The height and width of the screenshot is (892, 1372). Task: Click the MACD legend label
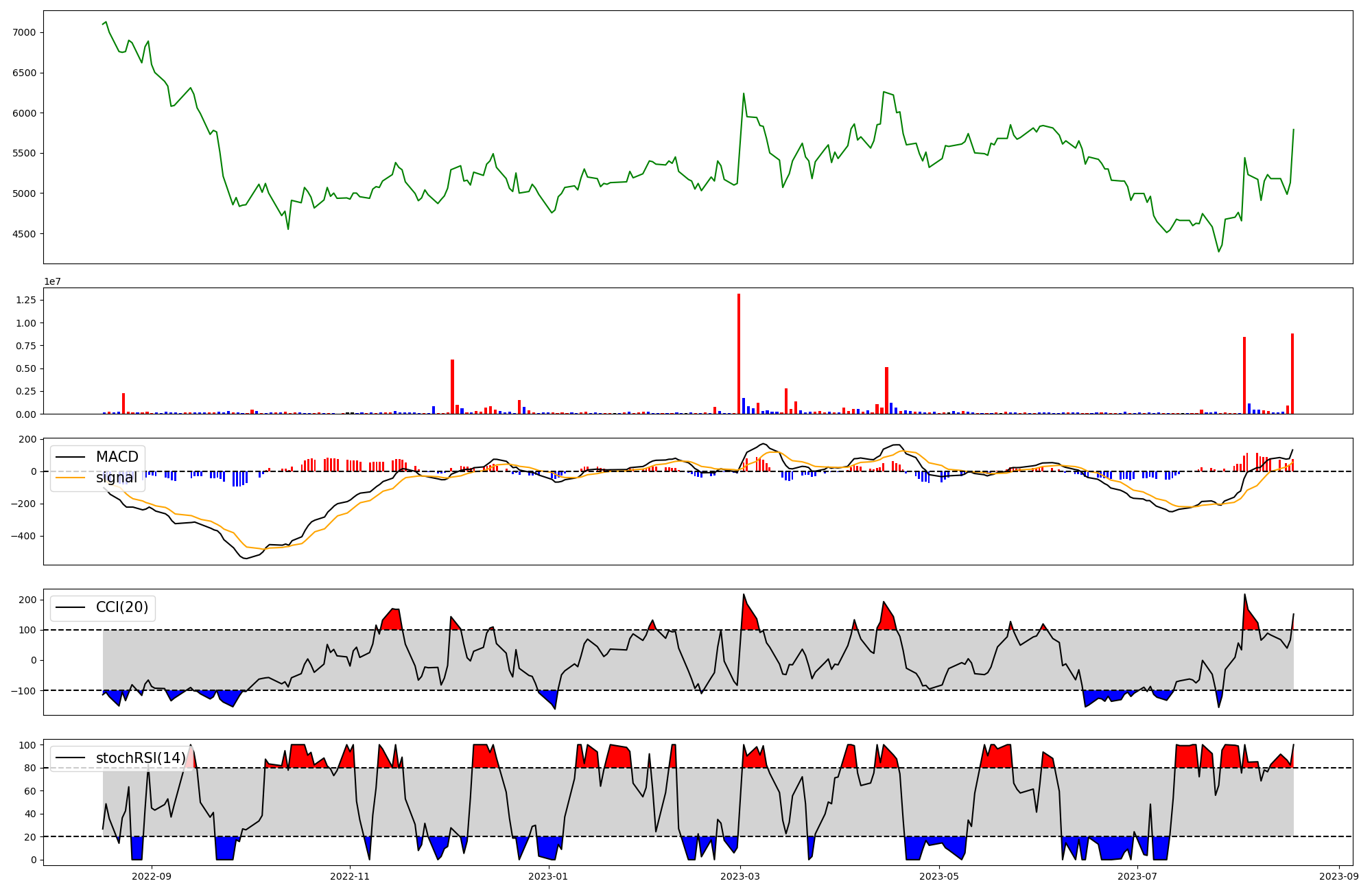coord(117,457)
